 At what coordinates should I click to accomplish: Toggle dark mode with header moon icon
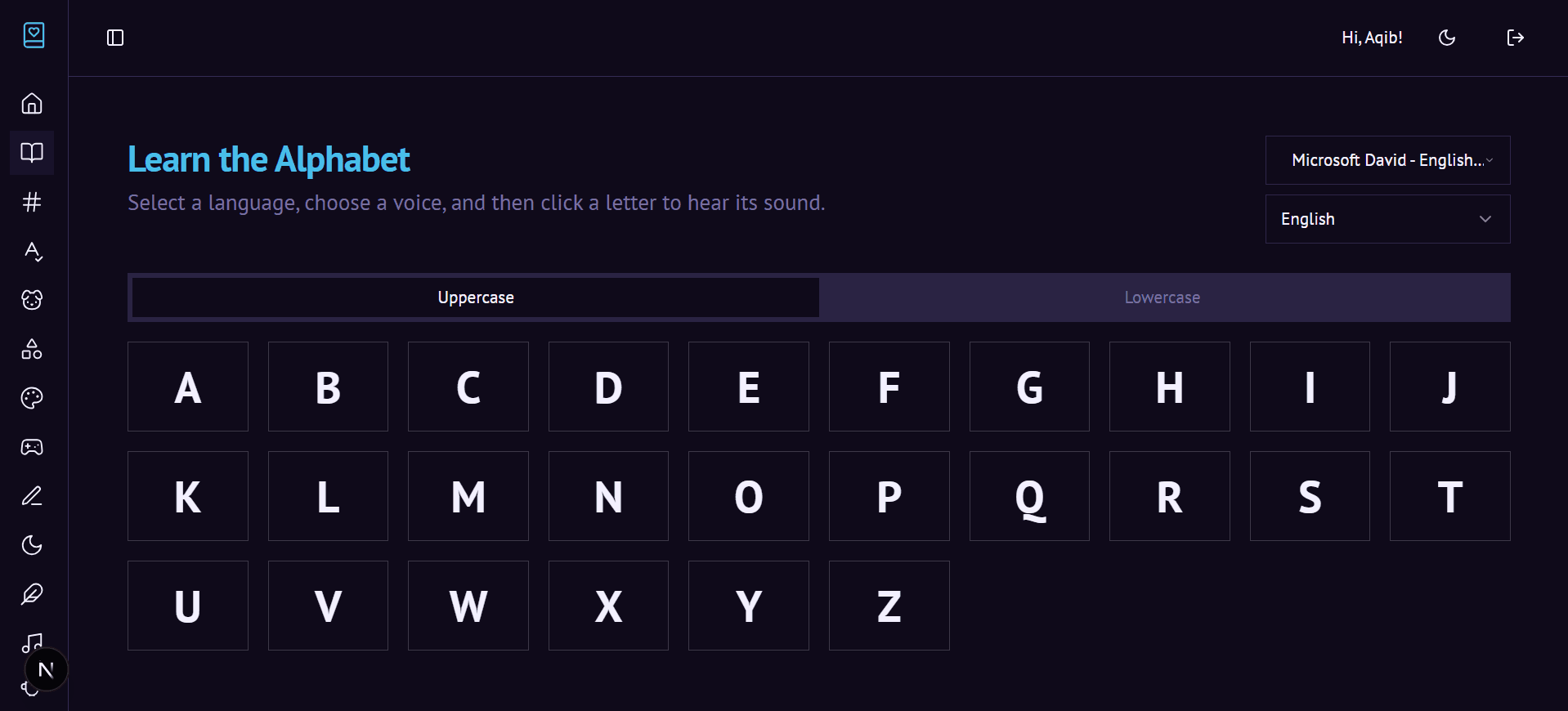point(1447,38)
